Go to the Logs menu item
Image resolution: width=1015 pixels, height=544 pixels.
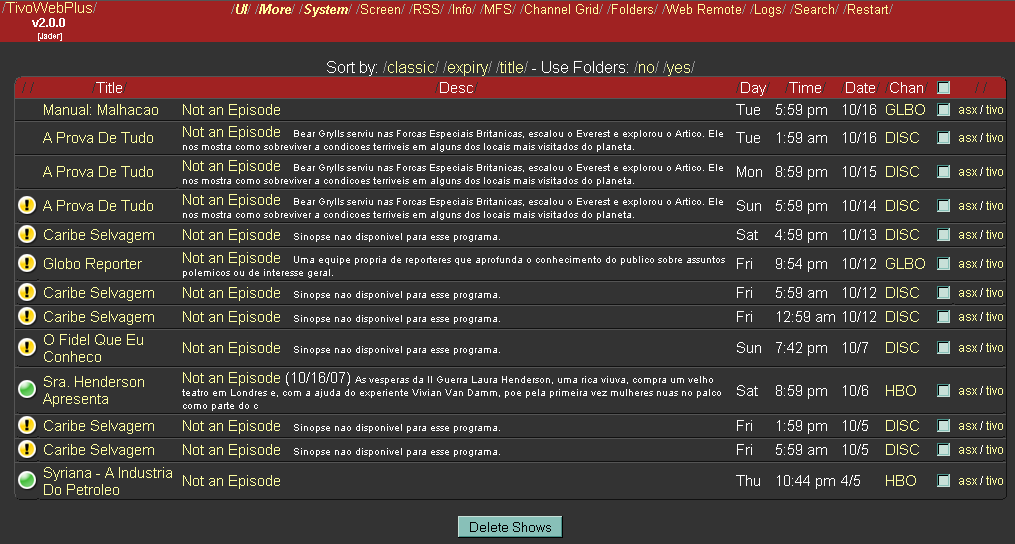(768, 10)
